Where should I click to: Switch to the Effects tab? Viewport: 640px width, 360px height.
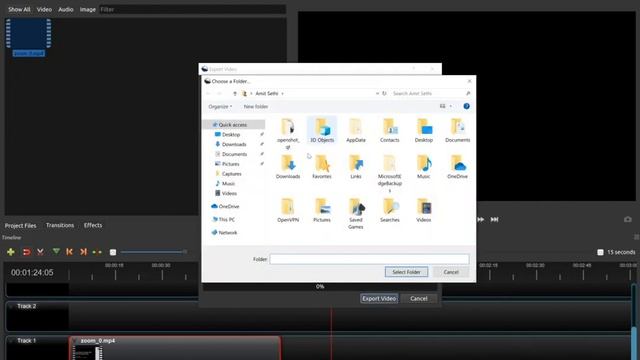coord(93,225)
